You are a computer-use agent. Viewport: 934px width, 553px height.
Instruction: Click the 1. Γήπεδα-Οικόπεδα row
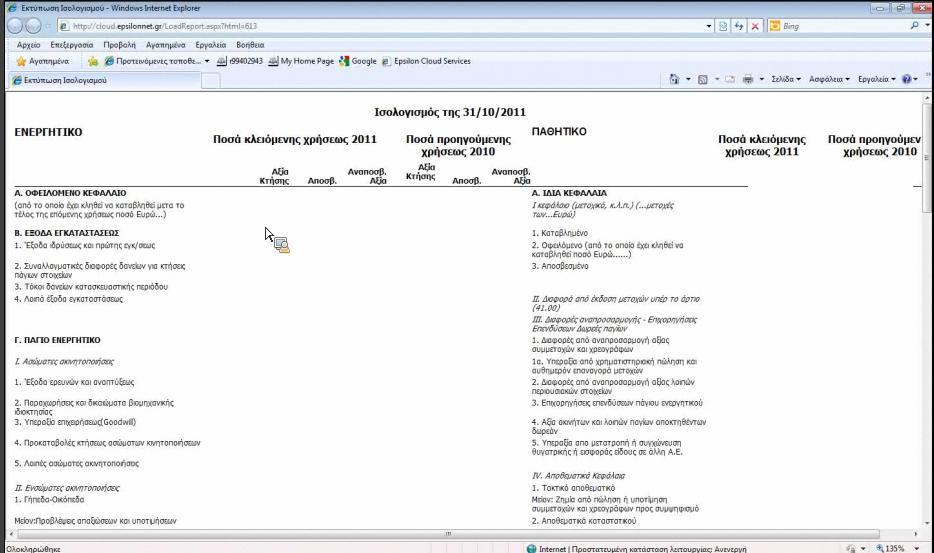tap(49, 500)
